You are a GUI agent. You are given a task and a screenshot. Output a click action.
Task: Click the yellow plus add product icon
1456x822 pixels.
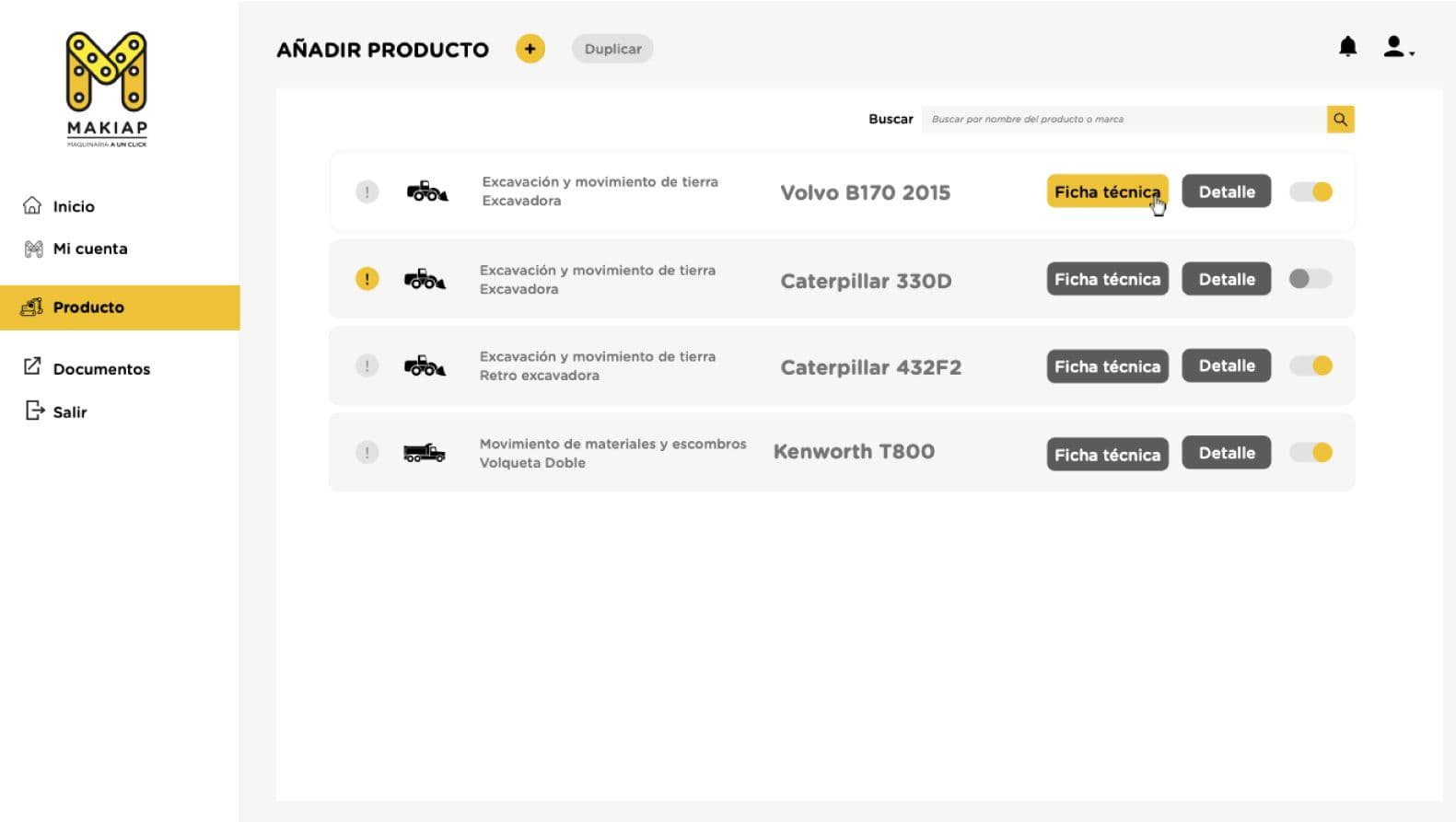(x=530, y=49)
